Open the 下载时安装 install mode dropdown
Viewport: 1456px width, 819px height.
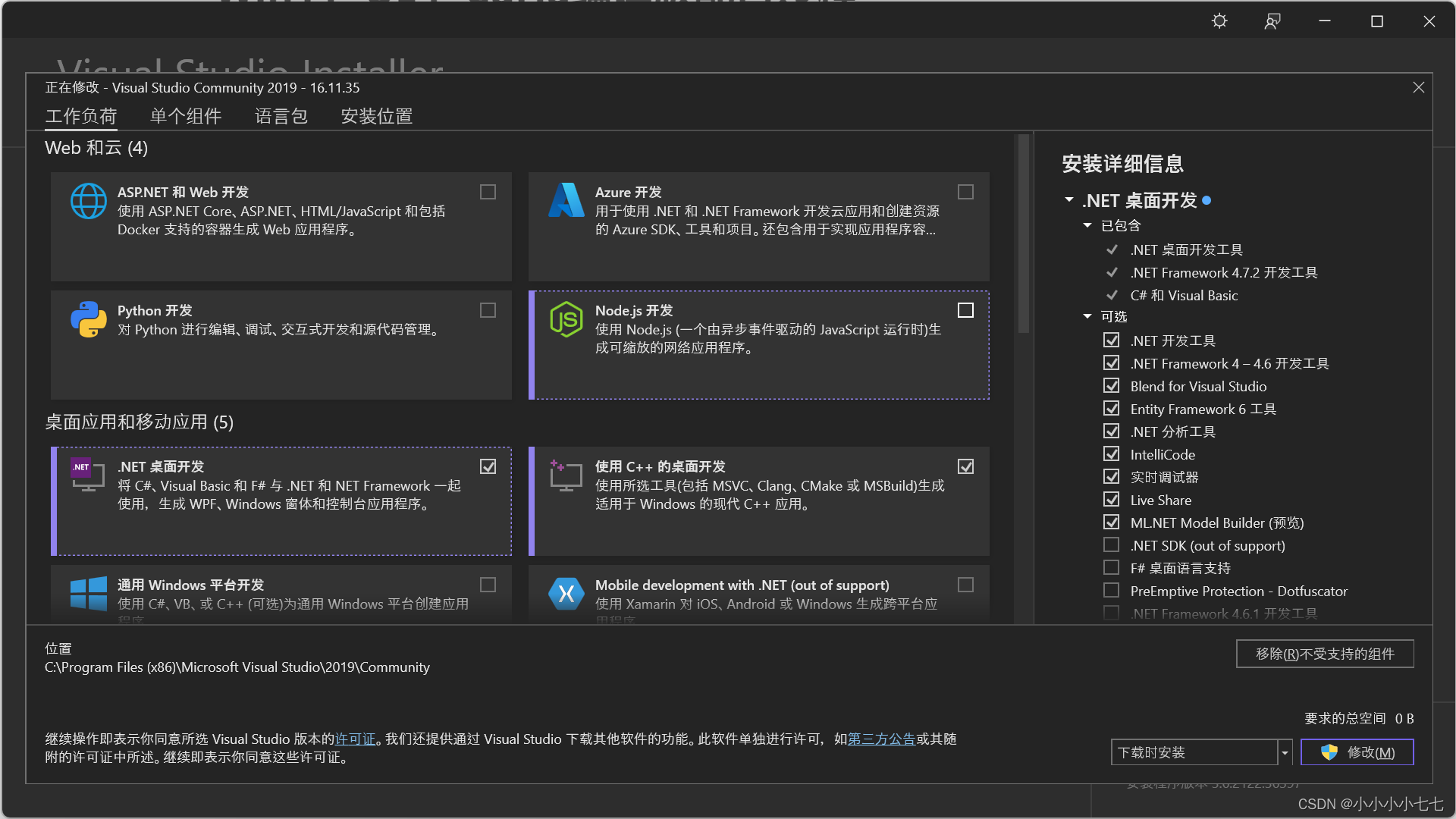(x=1285, y=753)
